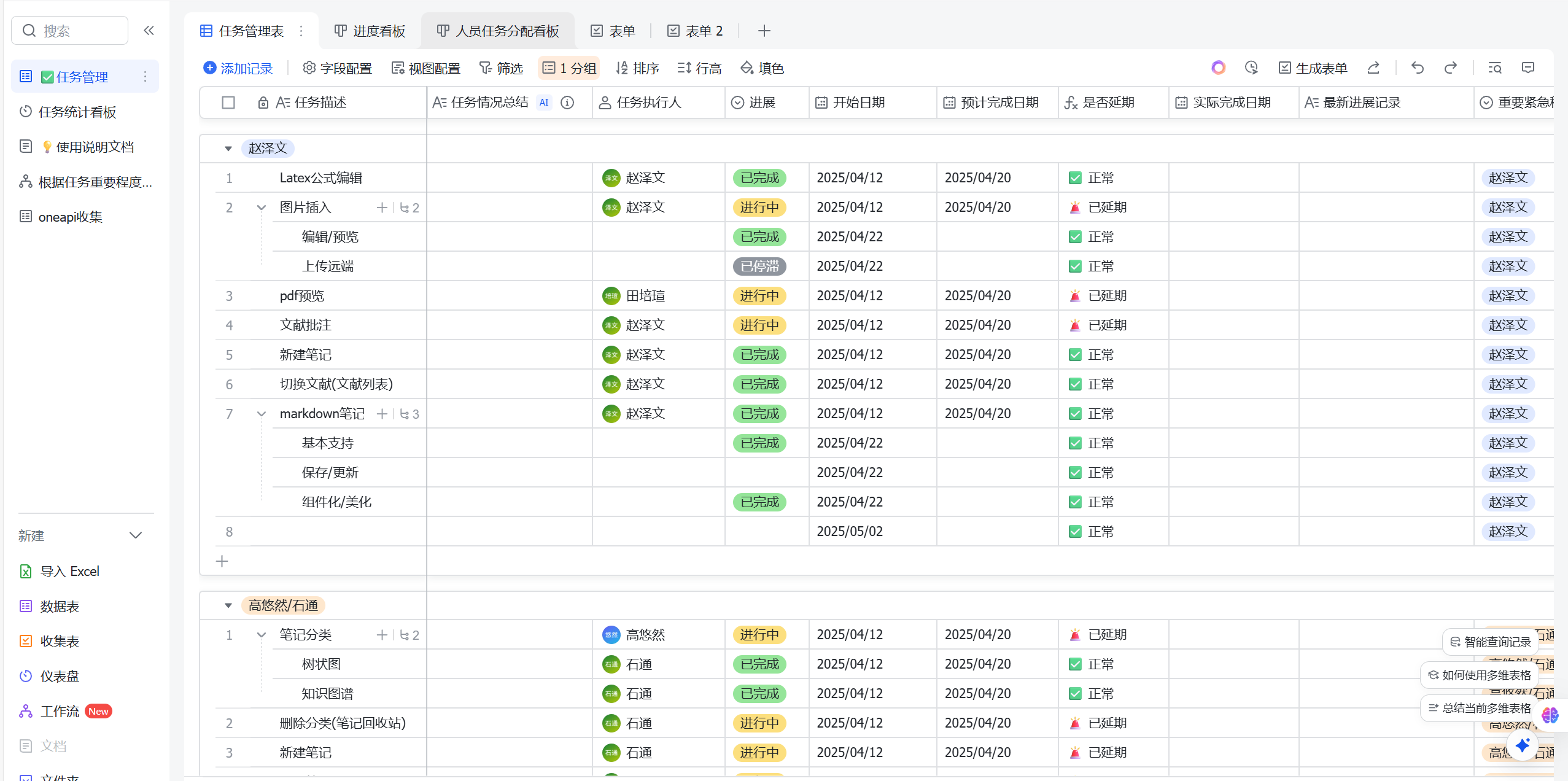
Task: Open the share icon next to 生成表单
Action: point(1374,68)
